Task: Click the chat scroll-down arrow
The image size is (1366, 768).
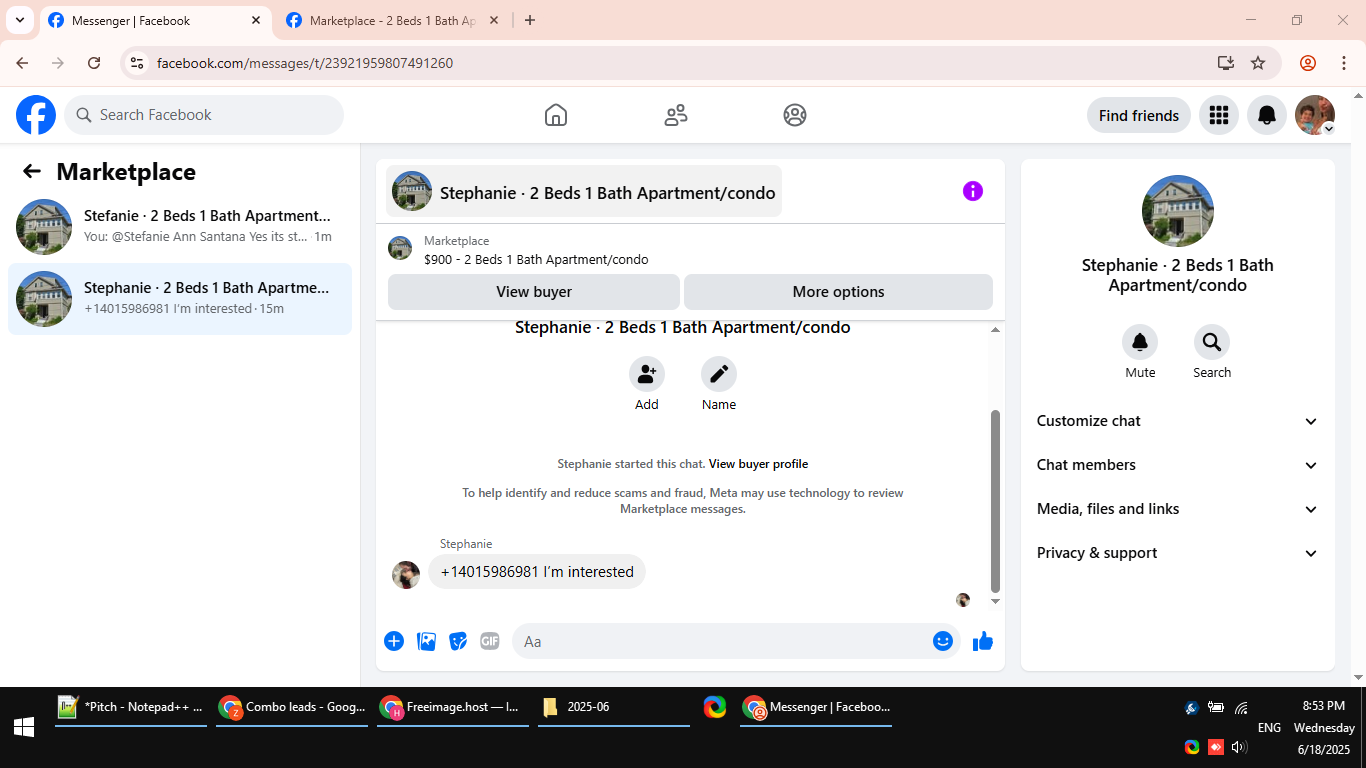Action: tap(995, 601)
